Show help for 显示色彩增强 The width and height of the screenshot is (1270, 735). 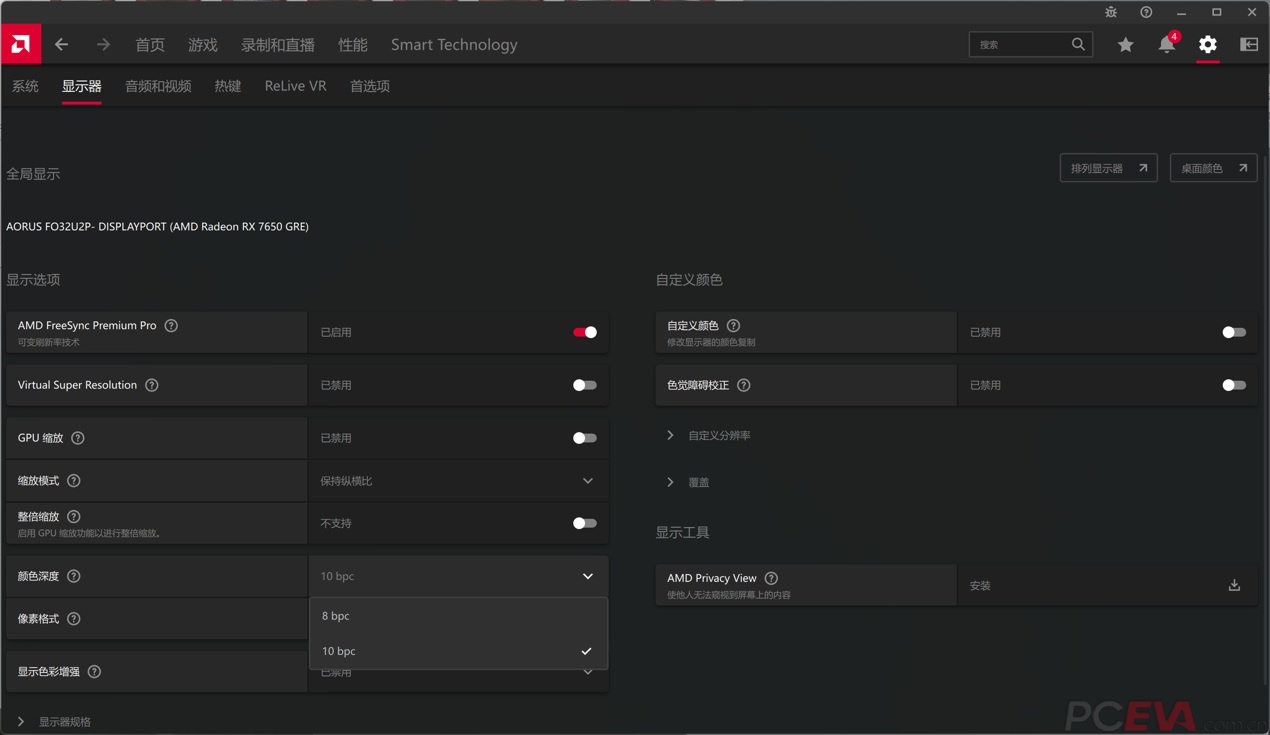[94, 672]
